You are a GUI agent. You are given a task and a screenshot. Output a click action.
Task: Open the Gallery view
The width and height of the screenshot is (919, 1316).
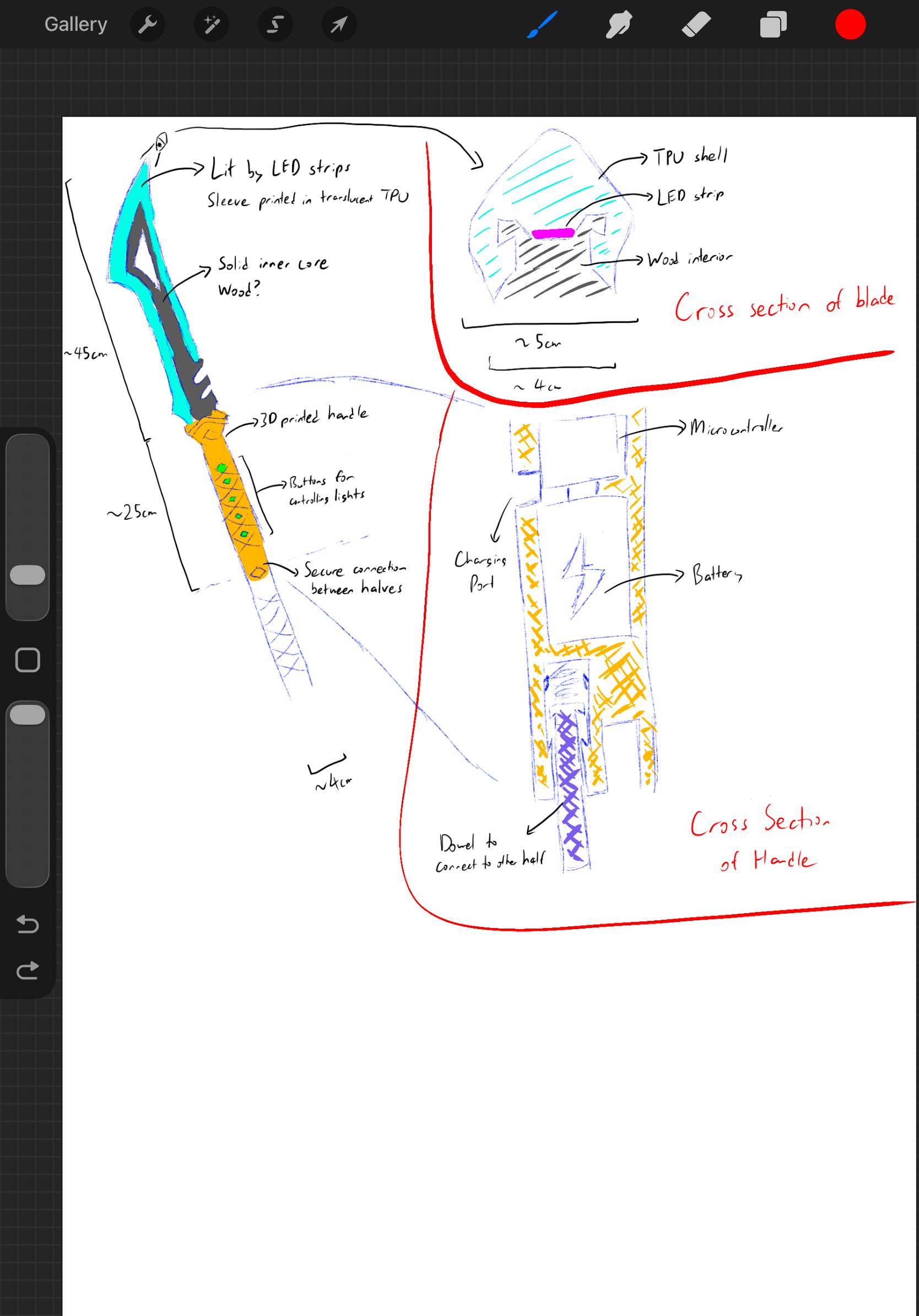click(x=75, y=25)
